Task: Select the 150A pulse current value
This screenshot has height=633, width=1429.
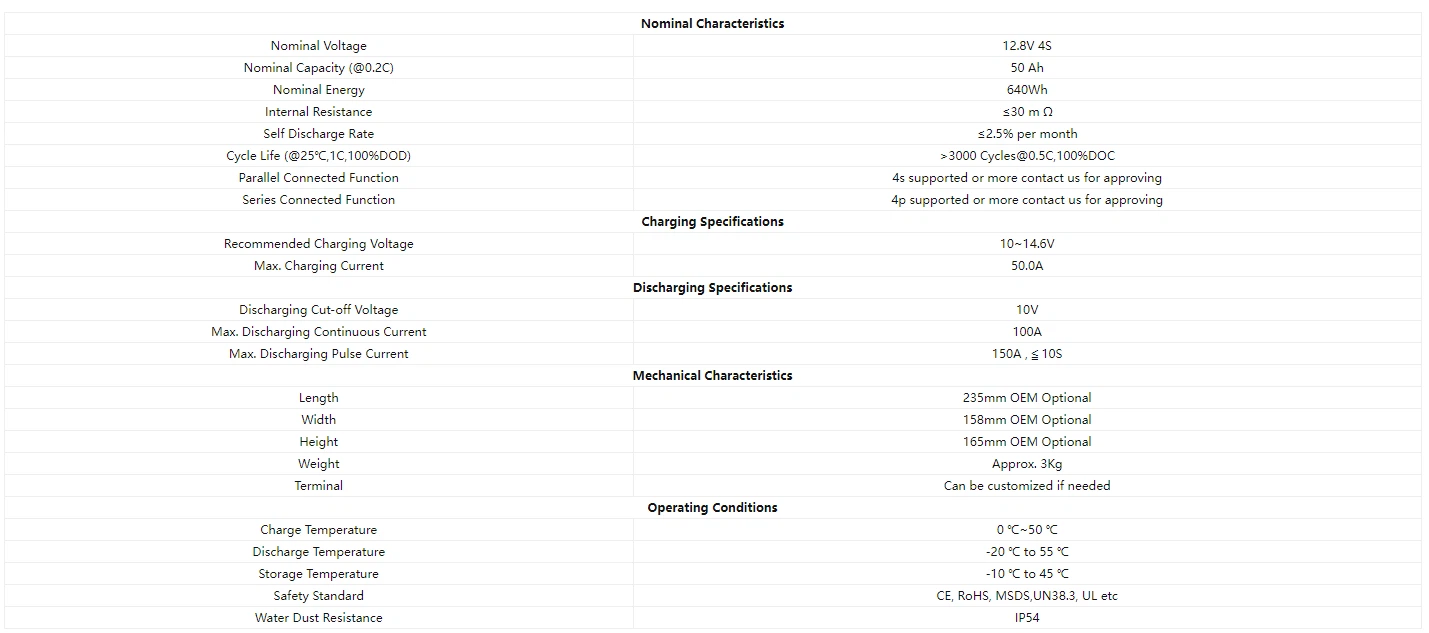Action: coord(1027,354)
